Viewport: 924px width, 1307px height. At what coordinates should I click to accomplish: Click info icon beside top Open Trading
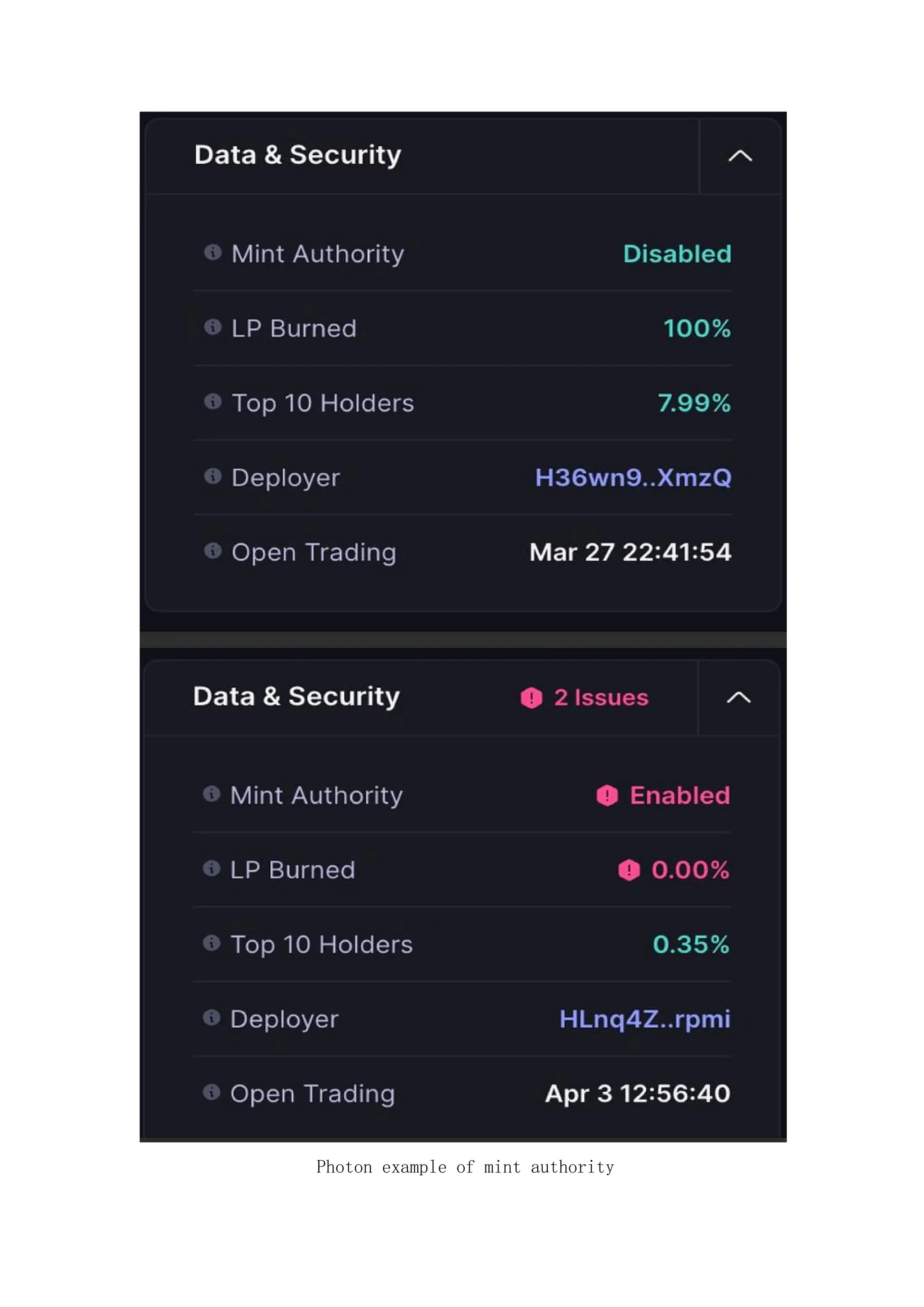point(212,551)
